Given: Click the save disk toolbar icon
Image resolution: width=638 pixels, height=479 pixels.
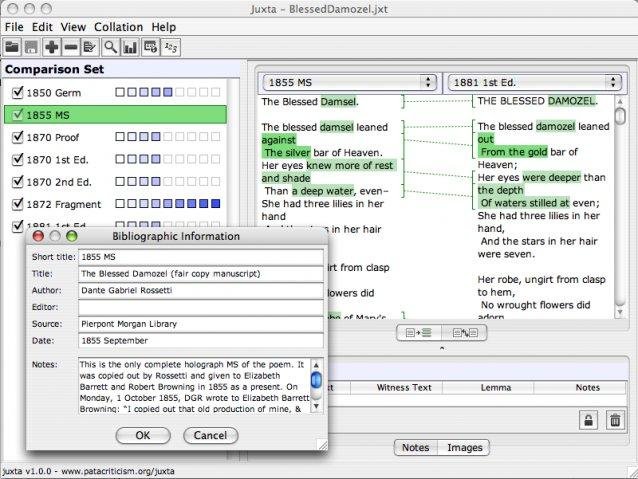Looking at the screenshot, I should 31,47.
